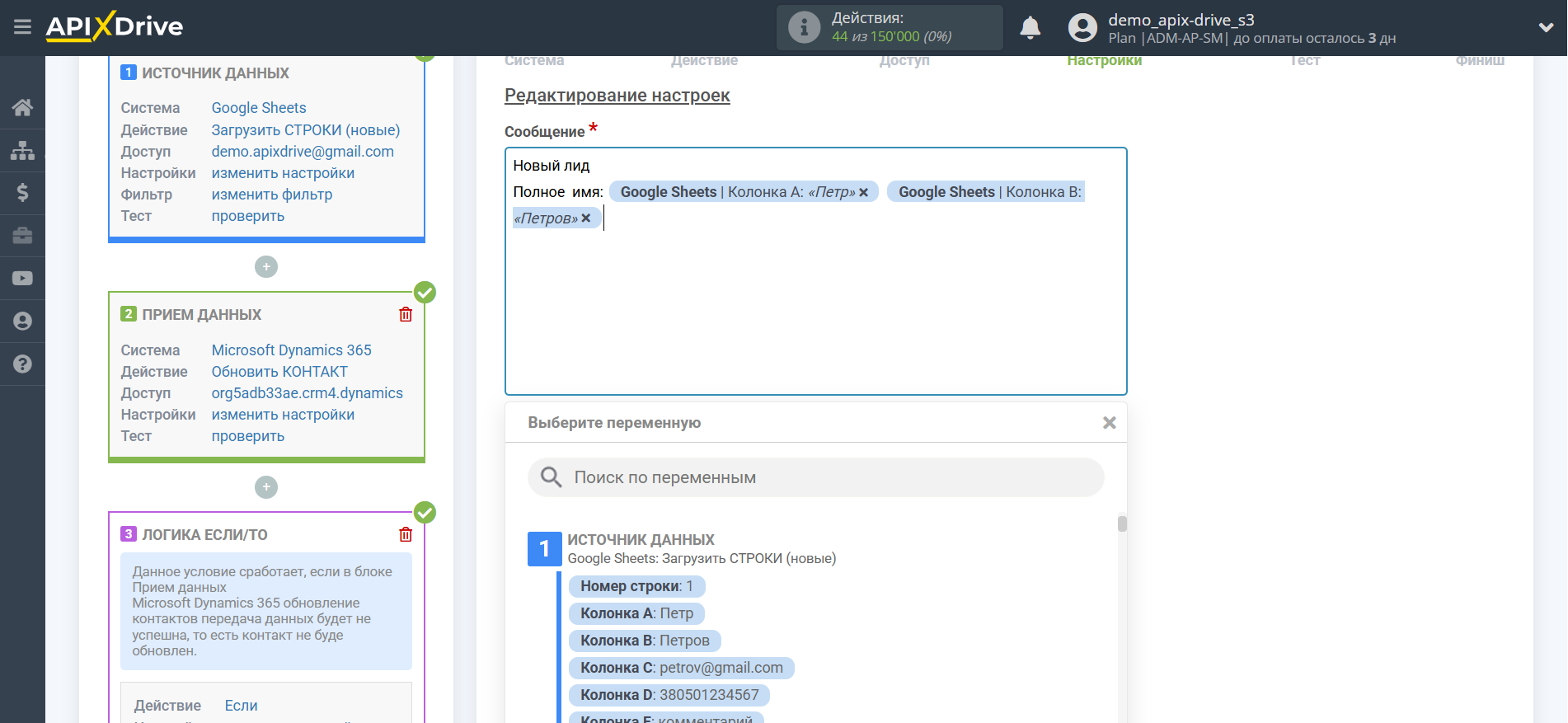Add a block after Прием данных
Image resolution: width=1568 pixels, height=723 pixels.
[x=266, y=487]
